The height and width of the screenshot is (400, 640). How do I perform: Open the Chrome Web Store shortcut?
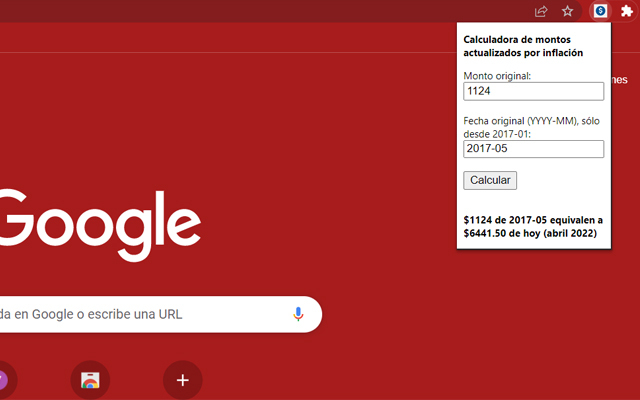pyautogui.click(x=90, y=380)
